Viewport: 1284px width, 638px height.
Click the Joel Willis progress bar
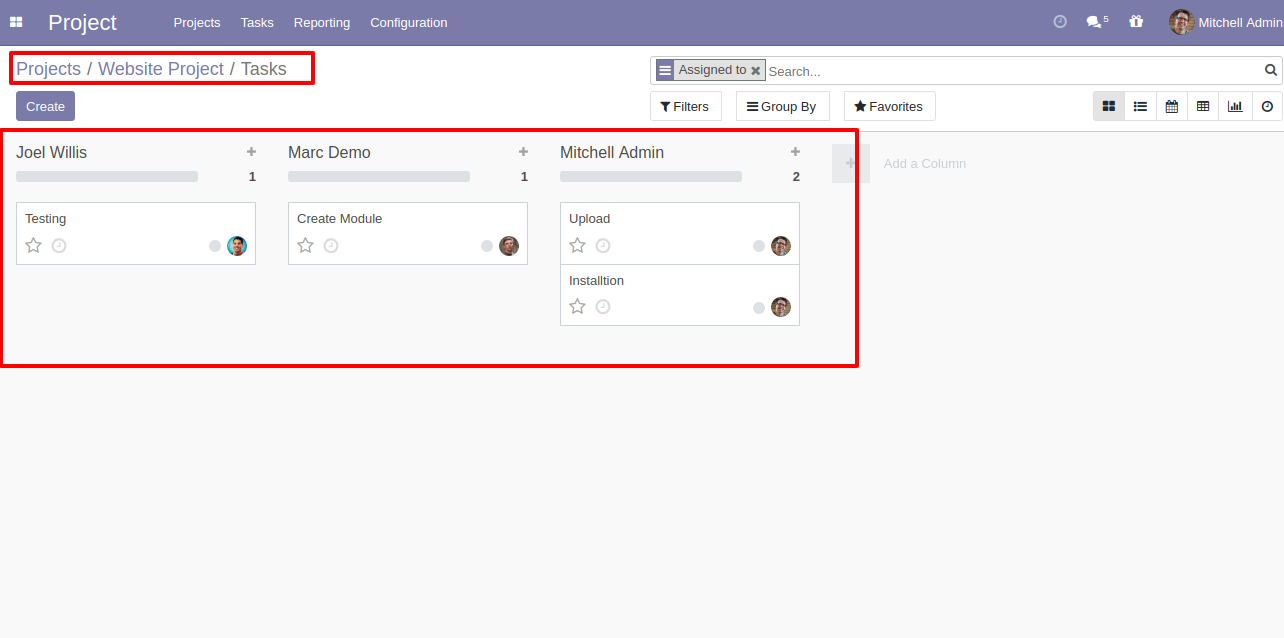pyautogui.click(x=107, y=176)
